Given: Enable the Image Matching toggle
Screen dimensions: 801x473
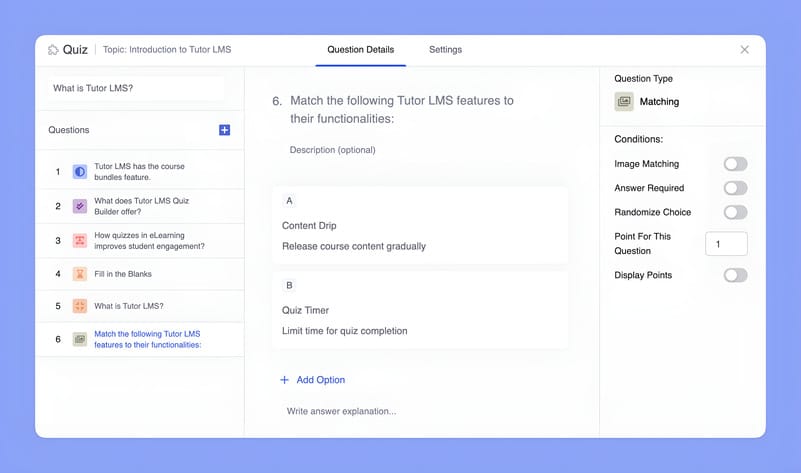Looking at the screenshot, I should (x=735, y=164).
